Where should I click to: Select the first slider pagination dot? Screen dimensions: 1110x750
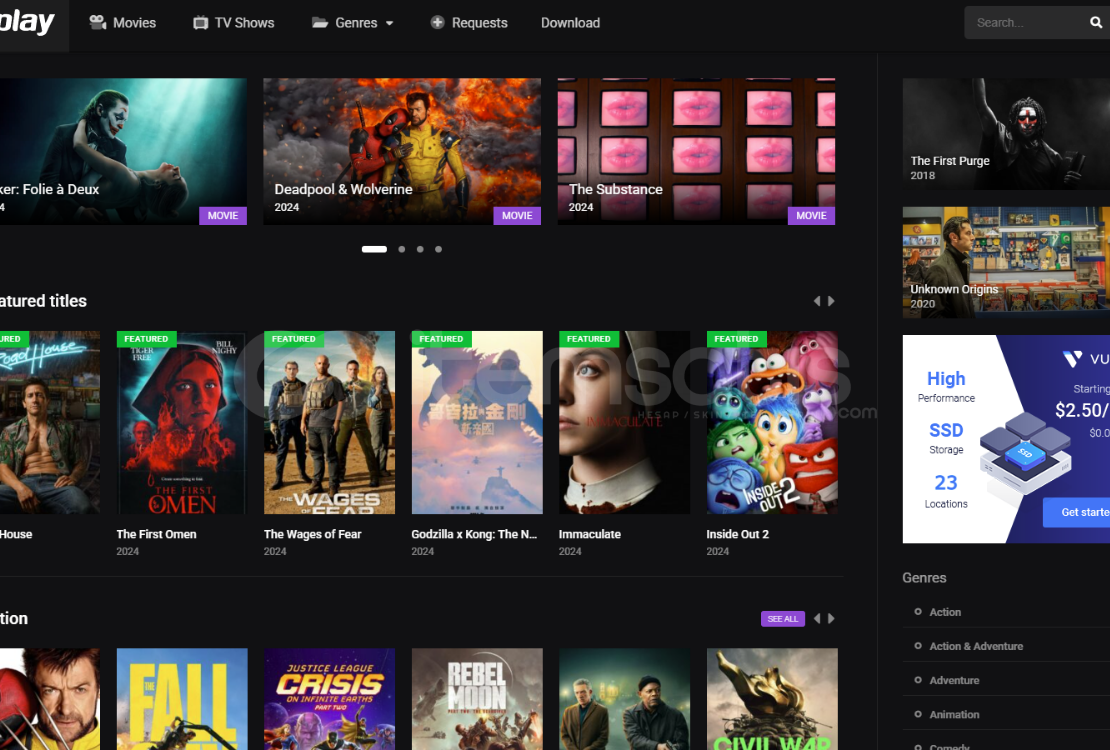[x=374, y=249]
